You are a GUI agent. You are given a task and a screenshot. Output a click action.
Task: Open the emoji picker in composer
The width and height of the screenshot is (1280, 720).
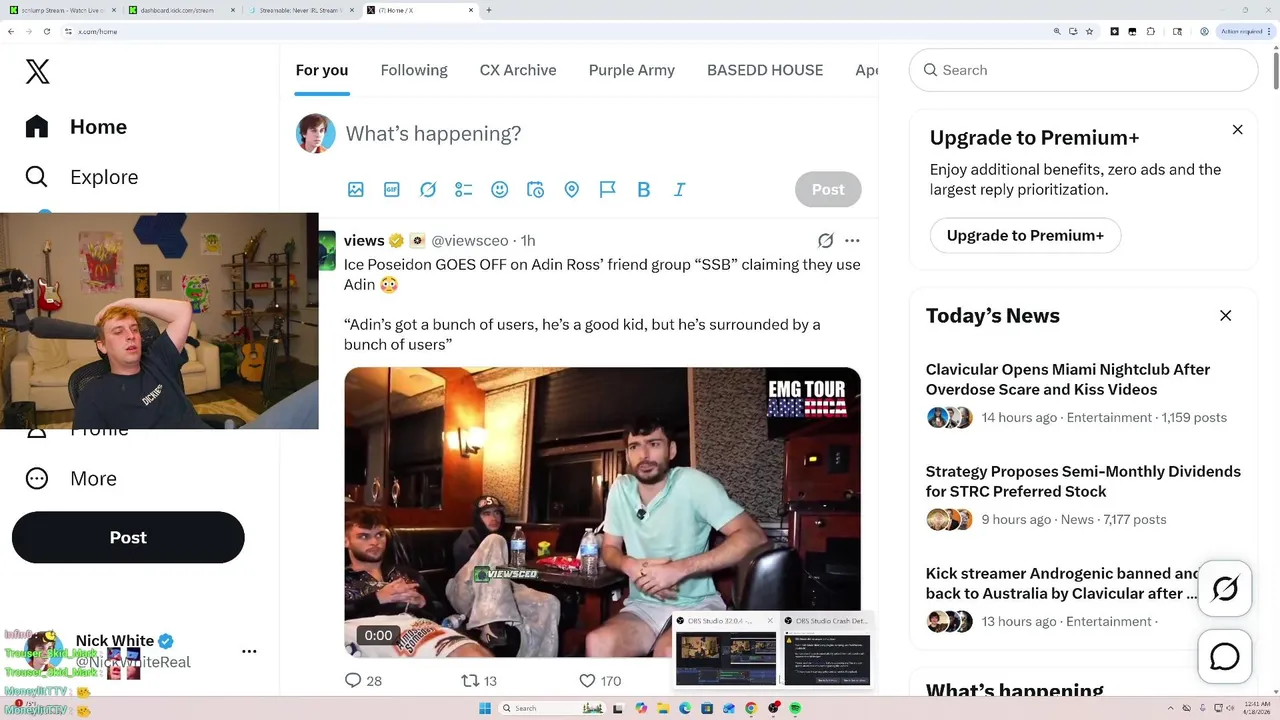tap(500, 189)
